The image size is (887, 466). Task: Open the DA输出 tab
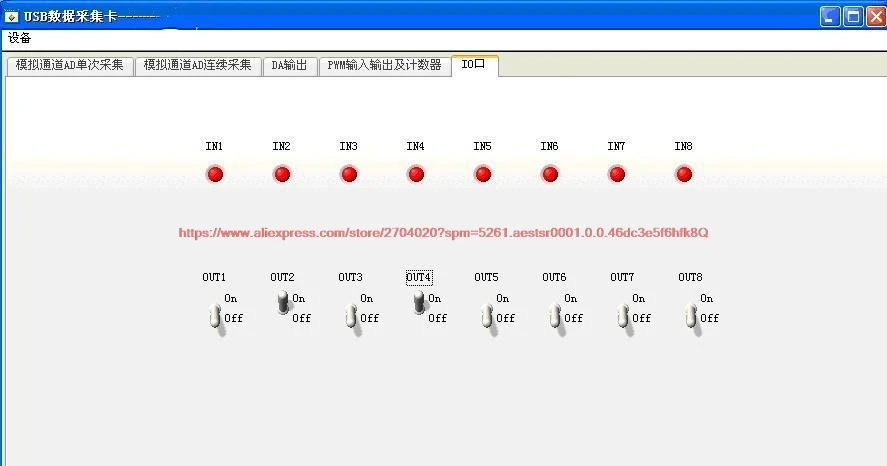pos(289,66)
